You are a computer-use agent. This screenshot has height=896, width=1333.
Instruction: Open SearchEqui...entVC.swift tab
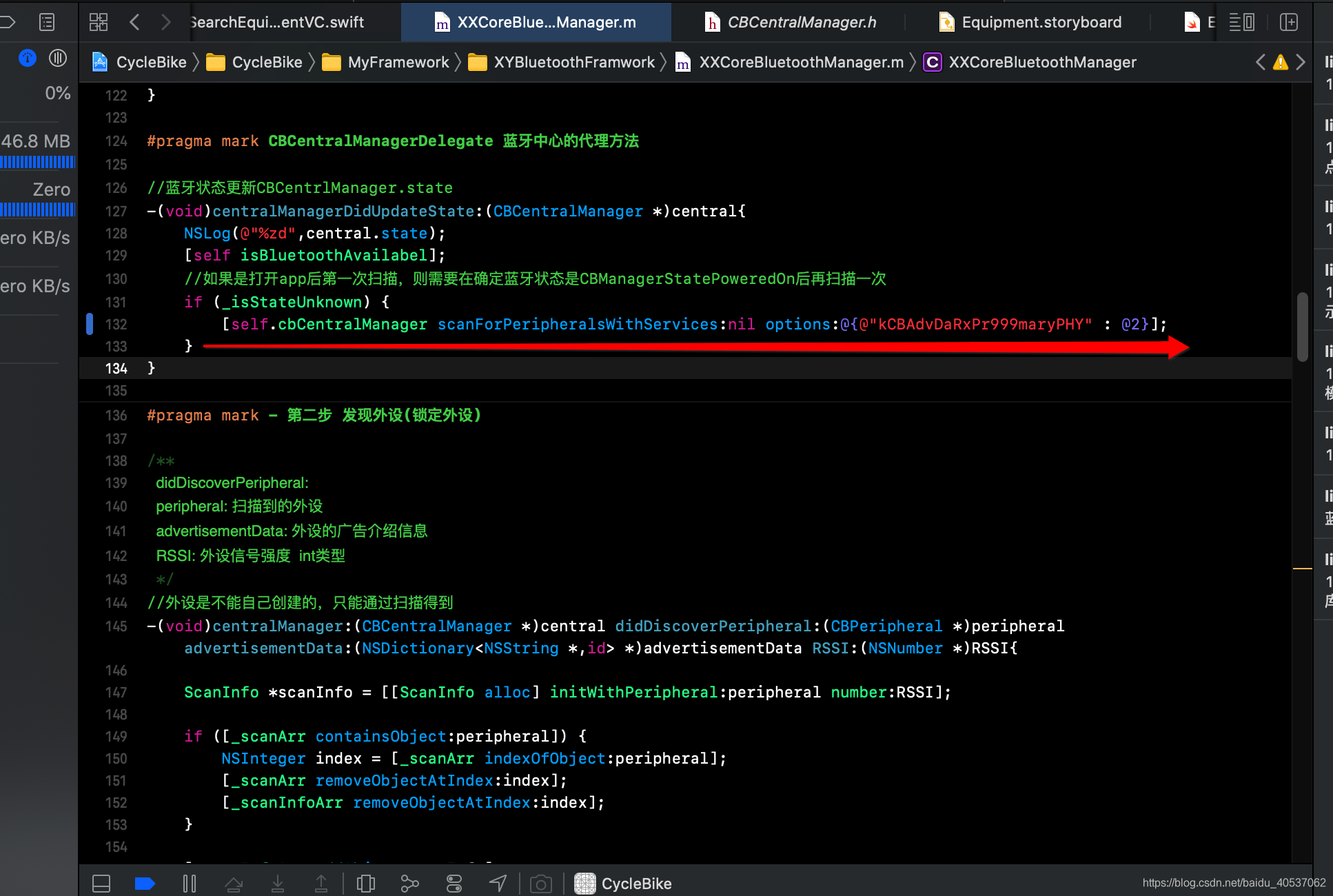[x=277, y=22]
